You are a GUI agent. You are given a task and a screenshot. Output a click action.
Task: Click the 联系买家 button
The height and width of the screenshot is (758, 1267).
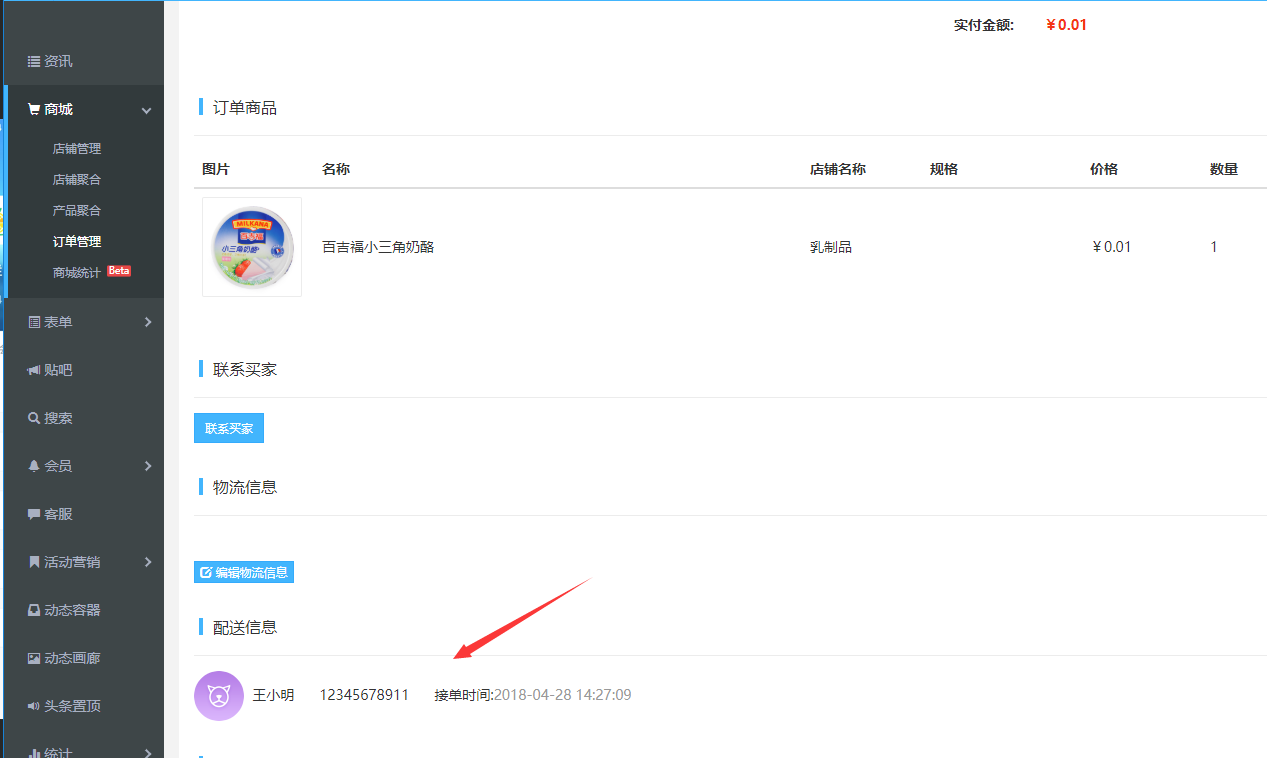coord(229,428)
